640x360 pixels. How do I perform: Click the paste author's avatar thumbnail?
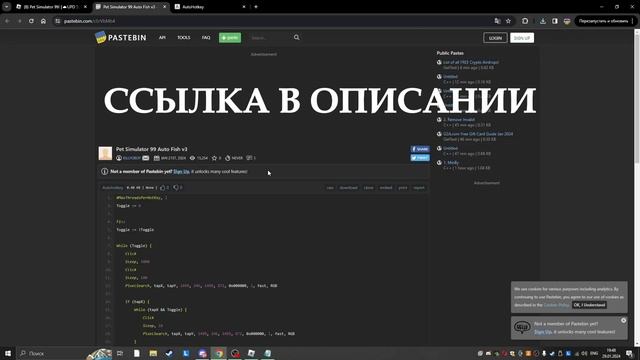(x=105, y=153)
